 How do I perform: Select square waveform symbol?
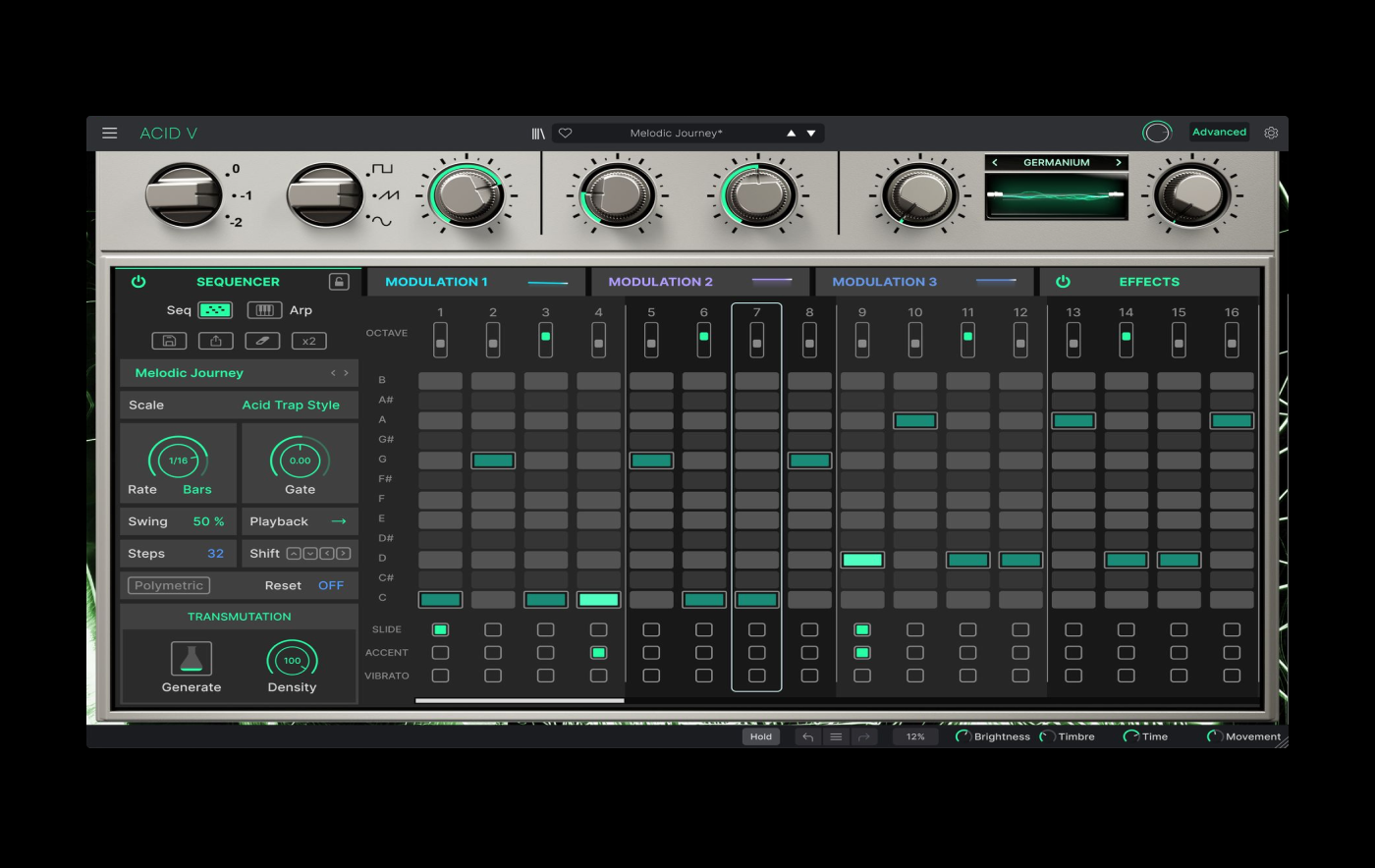pyautogui.click(x=381, y=169)
